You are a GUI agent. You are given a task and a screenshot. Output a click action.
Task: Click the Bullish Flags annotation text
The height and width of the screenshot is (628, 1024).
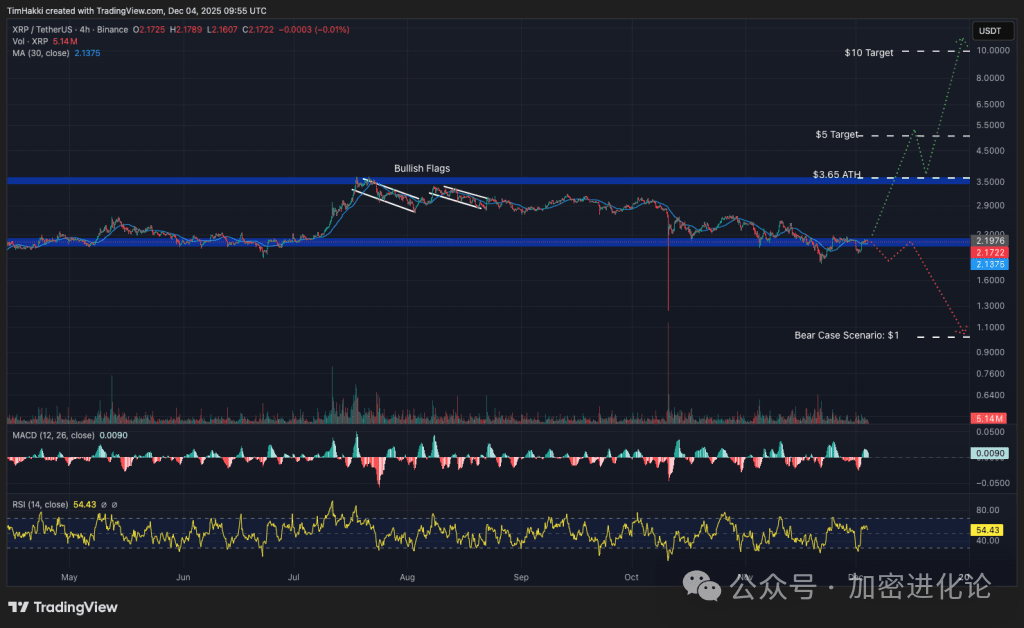(x=421, y=168)
